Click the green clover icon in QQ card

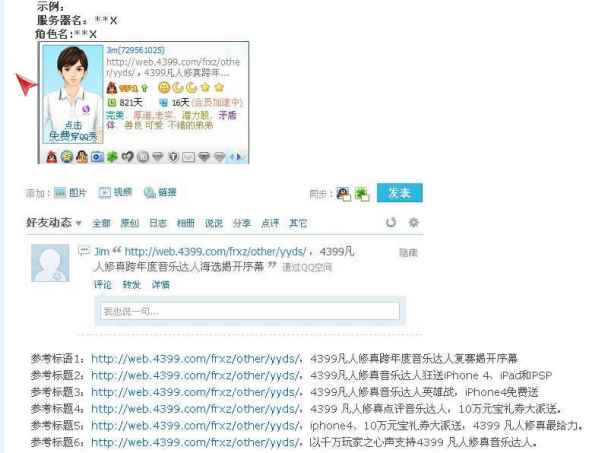coord(112,156)
